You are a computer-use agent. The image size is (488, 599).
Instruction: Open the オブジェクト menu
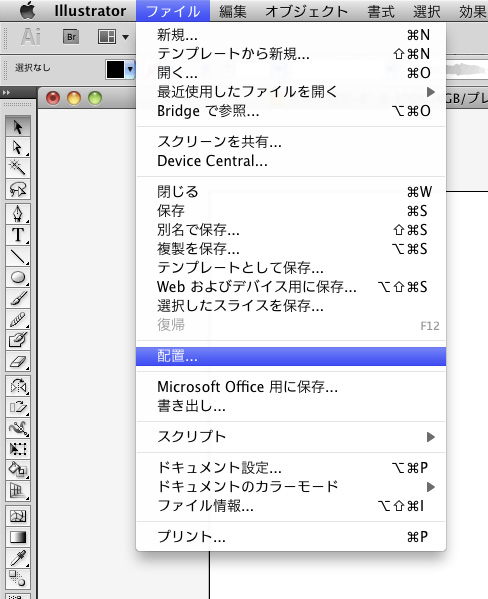point(306,11)
